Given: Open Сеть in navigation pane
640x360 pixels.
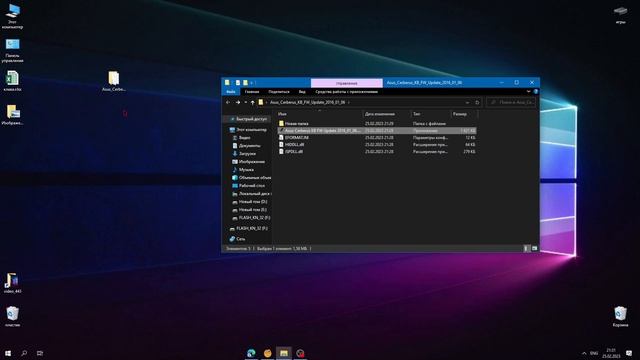Looking at the screenshot, I should coord(238,239).
